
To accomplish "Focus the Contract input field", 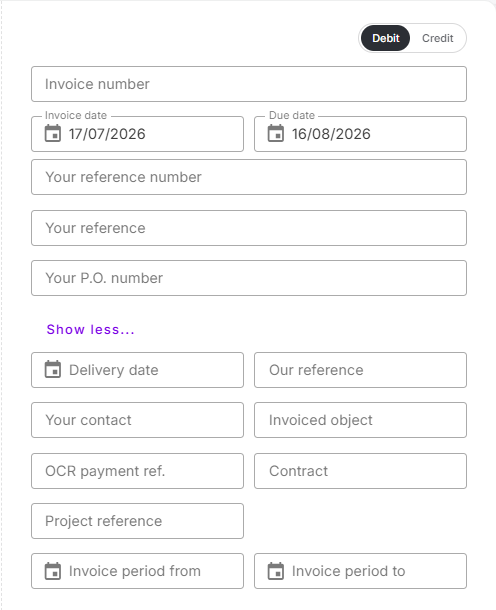I will 360,471.
